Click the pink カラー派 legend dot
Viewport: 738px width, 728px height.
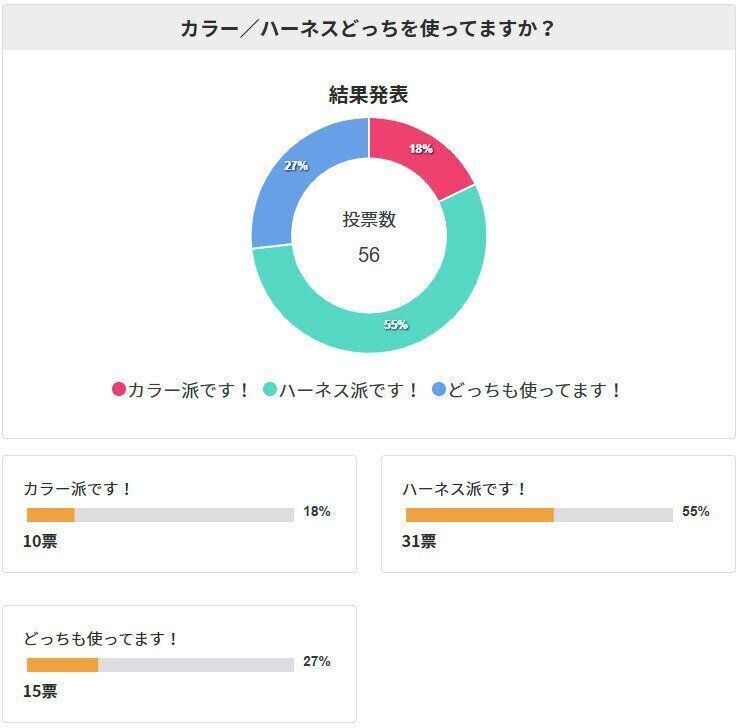click(119, 390)
